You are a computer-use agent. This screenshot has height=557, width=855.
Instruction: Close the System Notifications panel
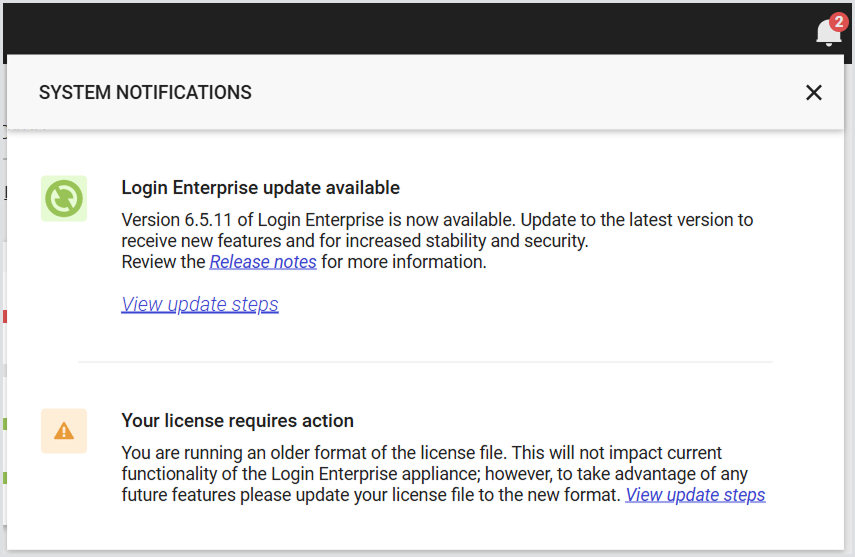coord(814,93)
